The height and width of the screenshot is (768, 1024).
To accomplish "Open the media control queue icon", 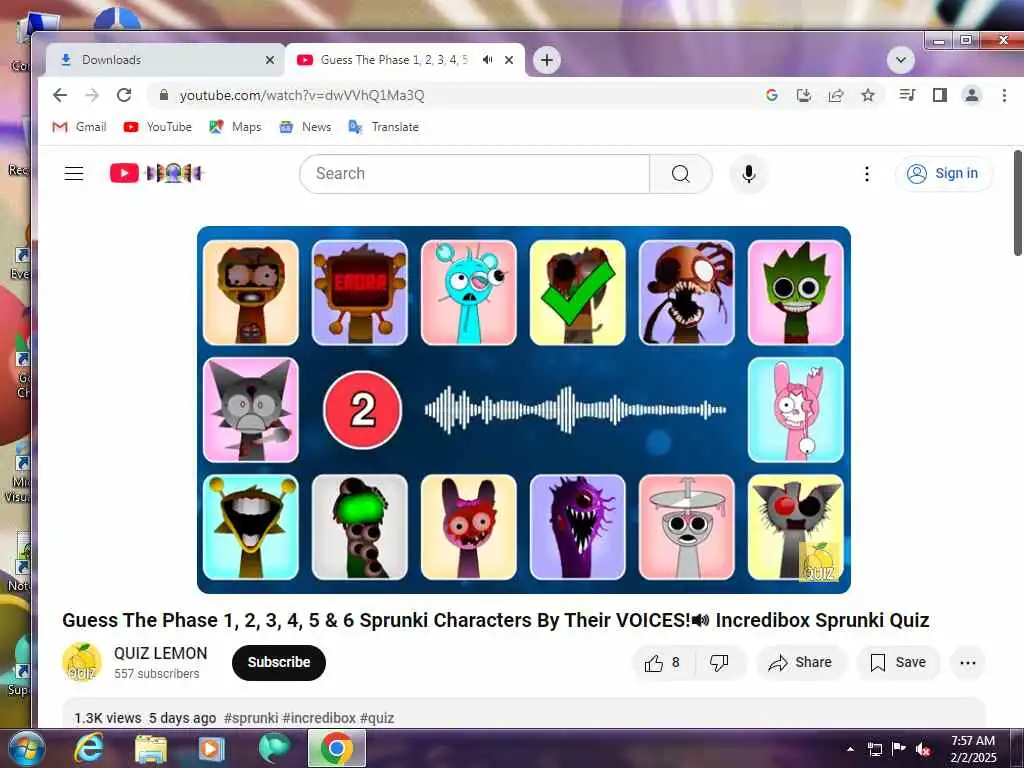I will click(907, 95).
